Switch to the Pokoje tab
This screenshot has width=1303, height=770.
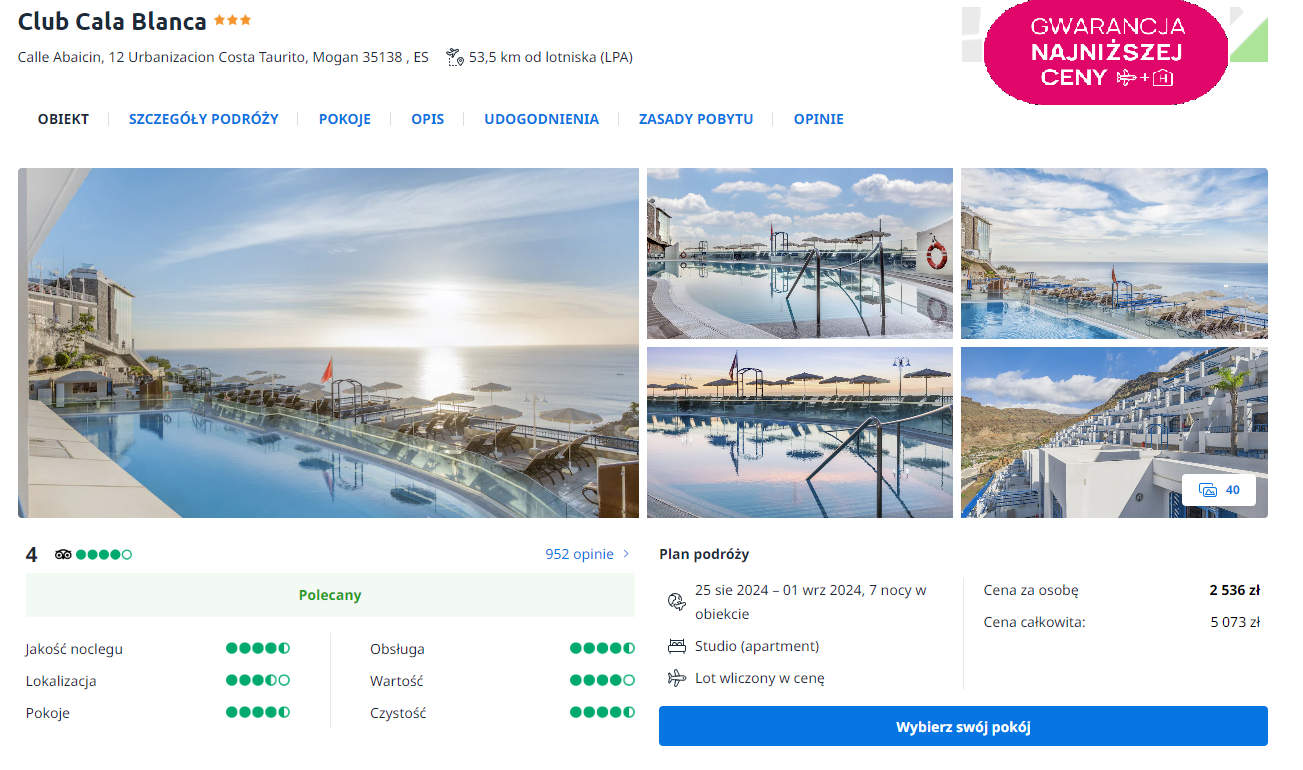[x=345, y=119]
